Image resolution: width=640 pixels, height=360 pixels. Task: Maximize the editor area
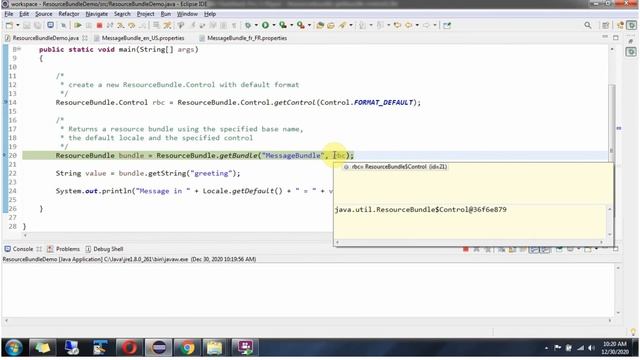tap(616, 37)
